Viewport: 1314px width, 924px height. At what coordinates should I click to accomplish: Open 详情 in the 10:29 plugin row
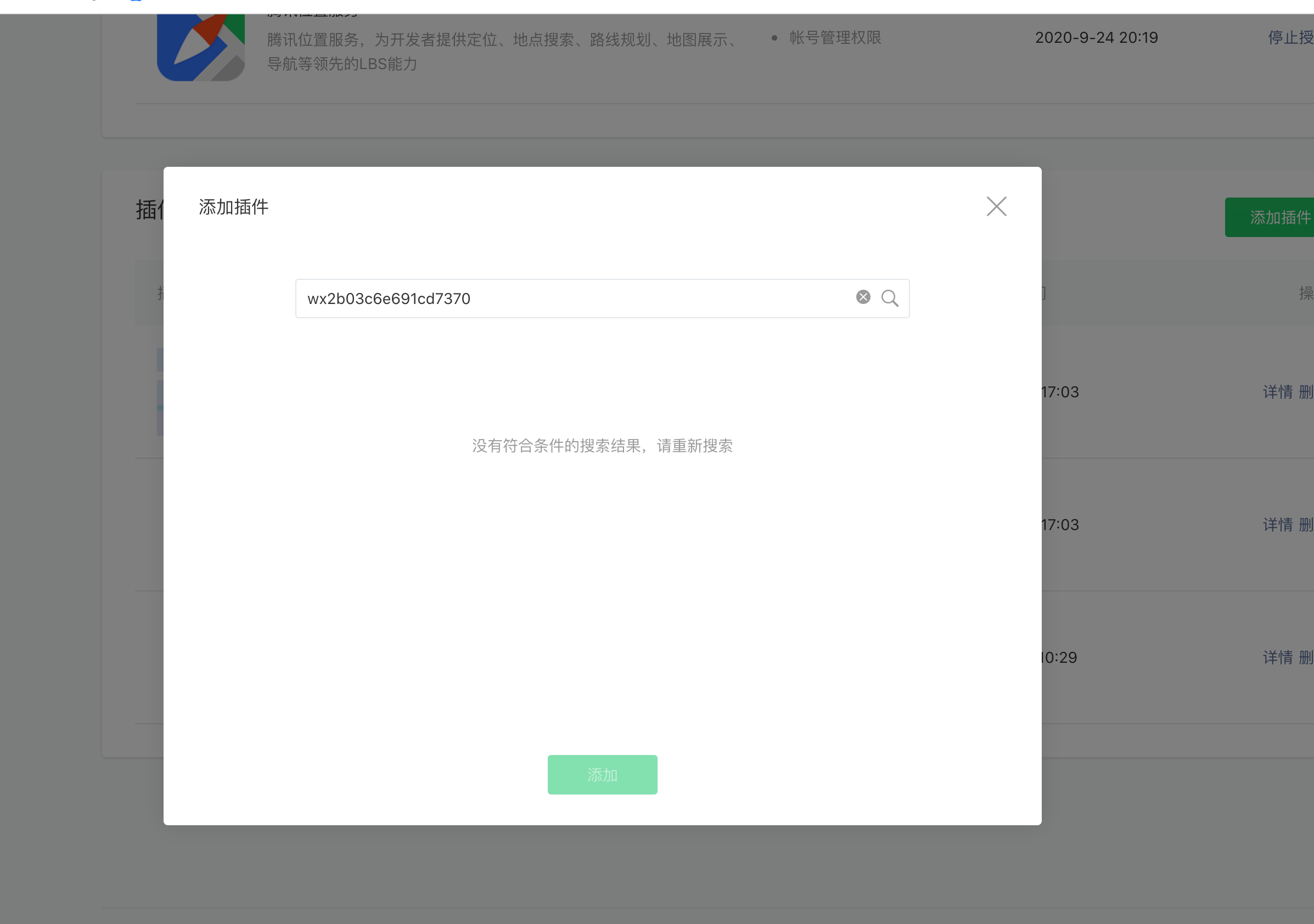(1277, 657)
